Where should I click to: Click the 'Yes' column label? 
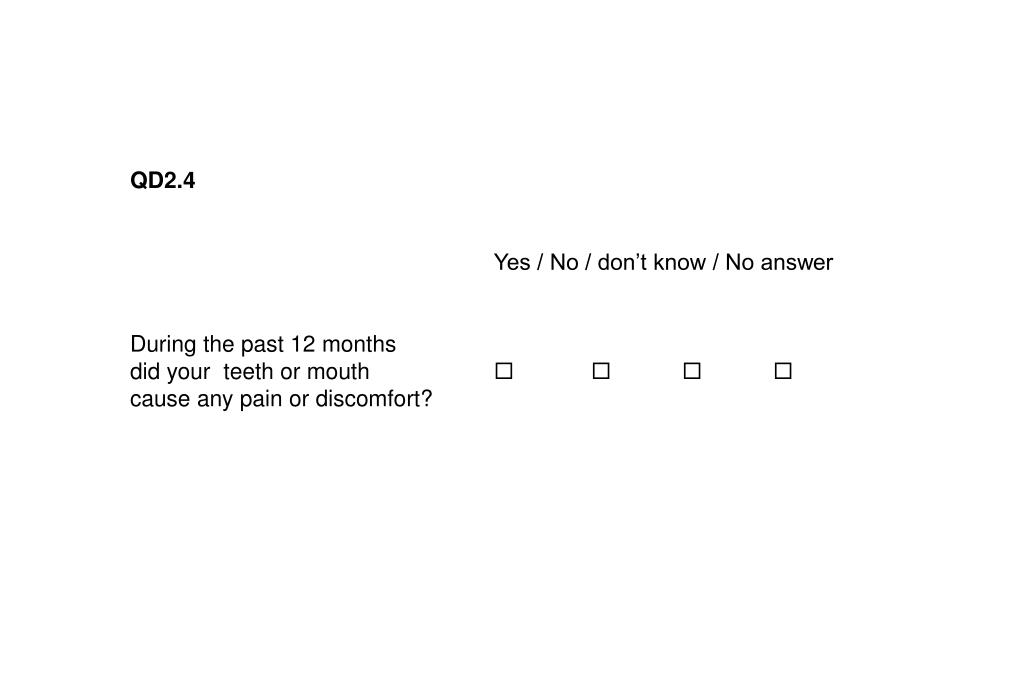[x=512, y=262]
